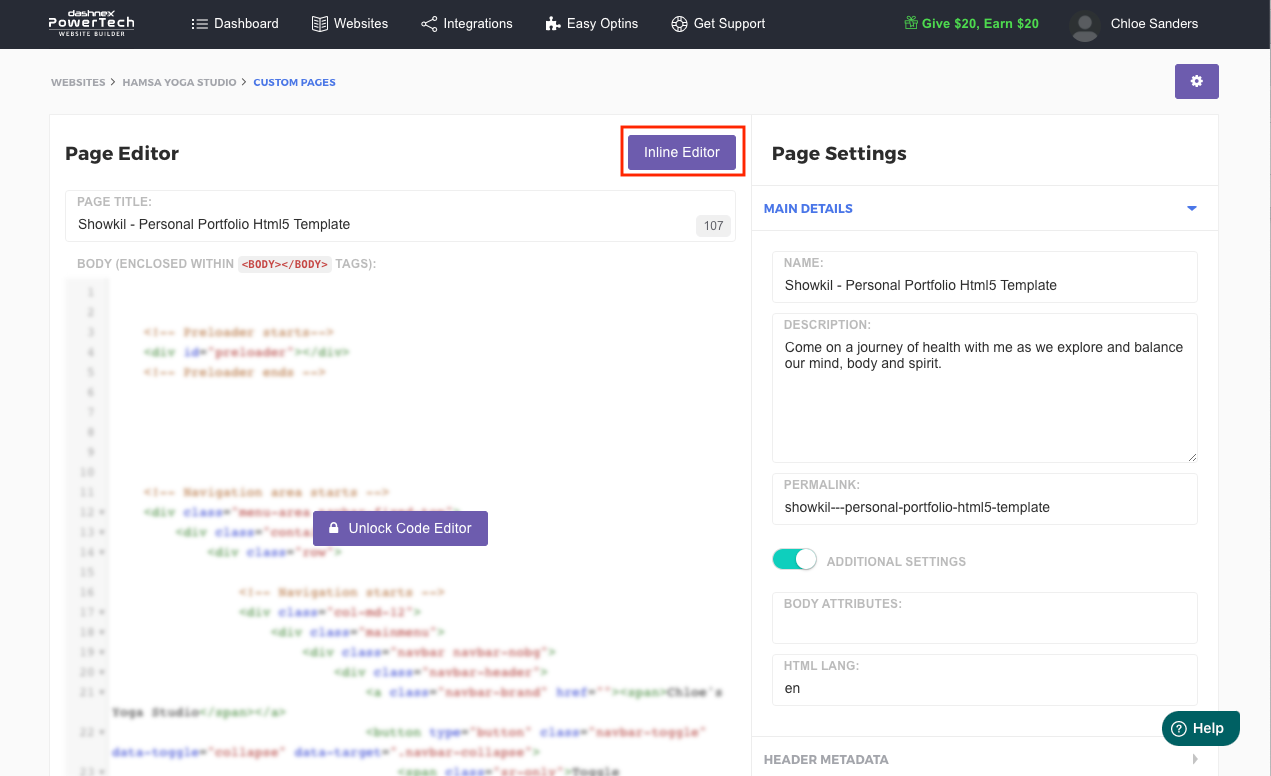
Task: Open the Easy Optins menu item
Action: click(x=592, y=23)
